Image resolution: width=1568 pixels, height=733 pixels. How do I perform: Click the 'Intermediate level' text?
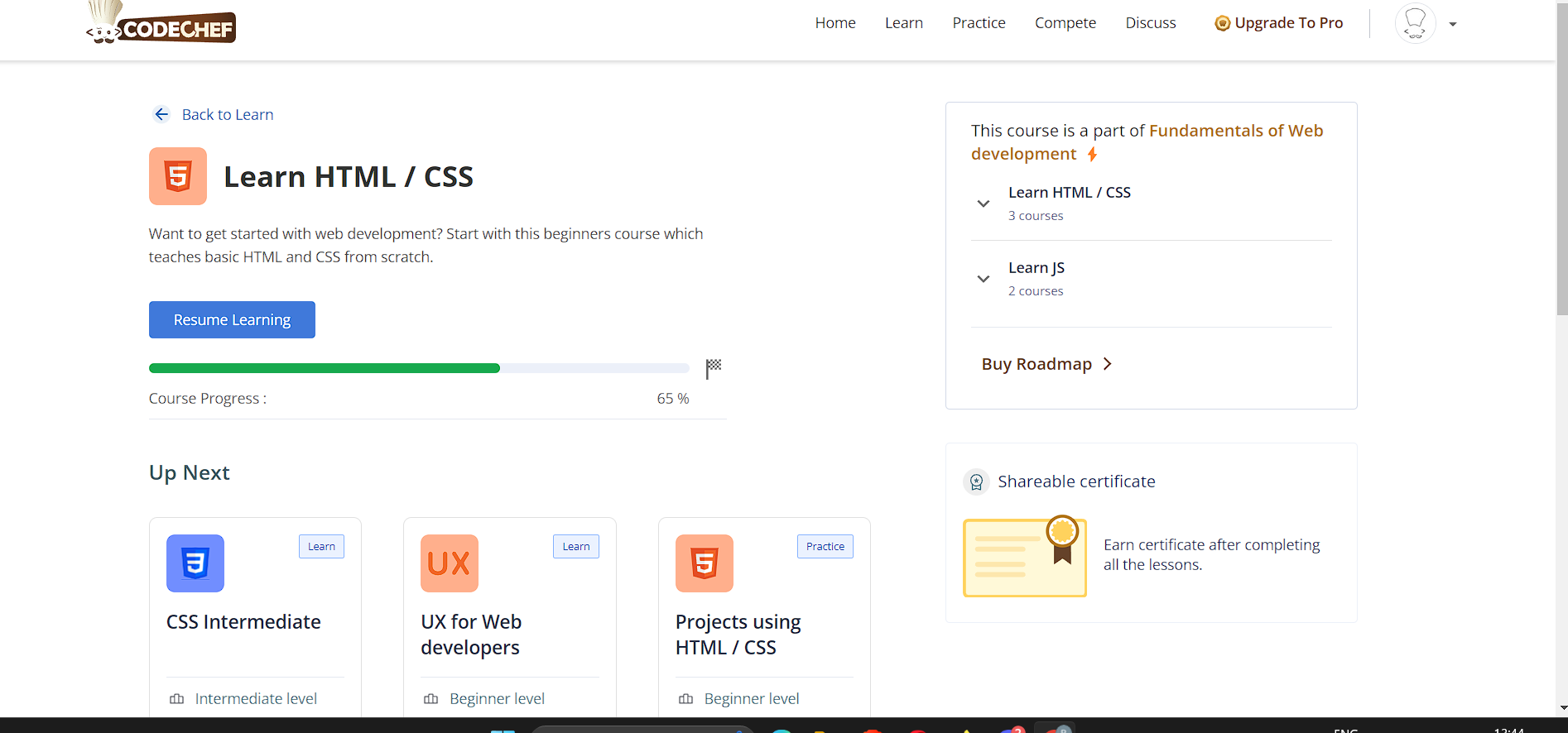[256, 699]
